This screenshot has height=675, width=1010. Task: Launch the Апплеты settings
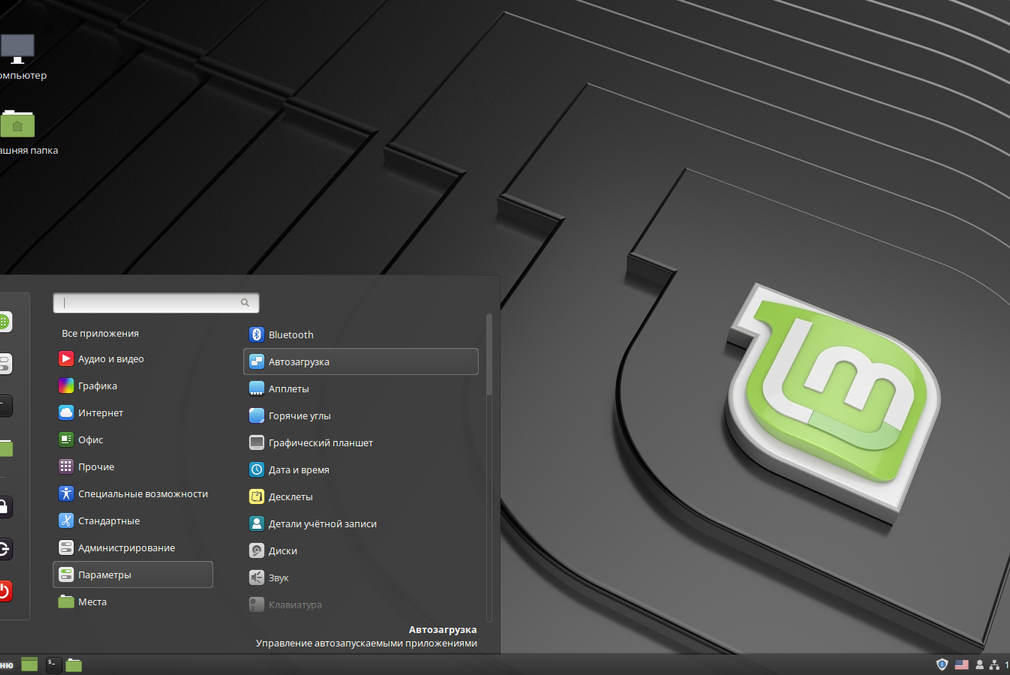[361, 388]
